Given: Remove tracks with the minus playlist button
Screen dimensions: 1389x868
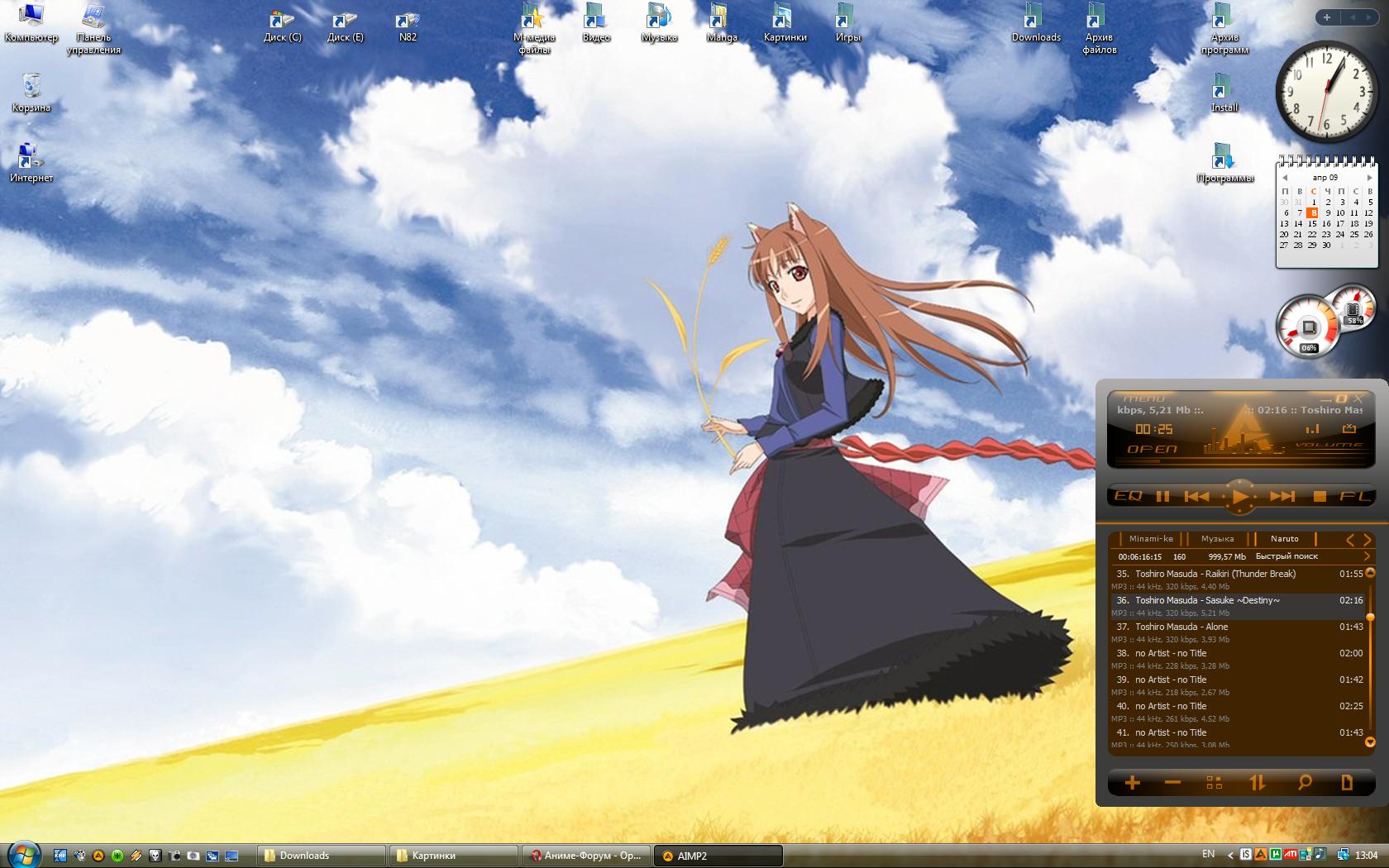Looking at the screenshot, I should [1172, 782].
